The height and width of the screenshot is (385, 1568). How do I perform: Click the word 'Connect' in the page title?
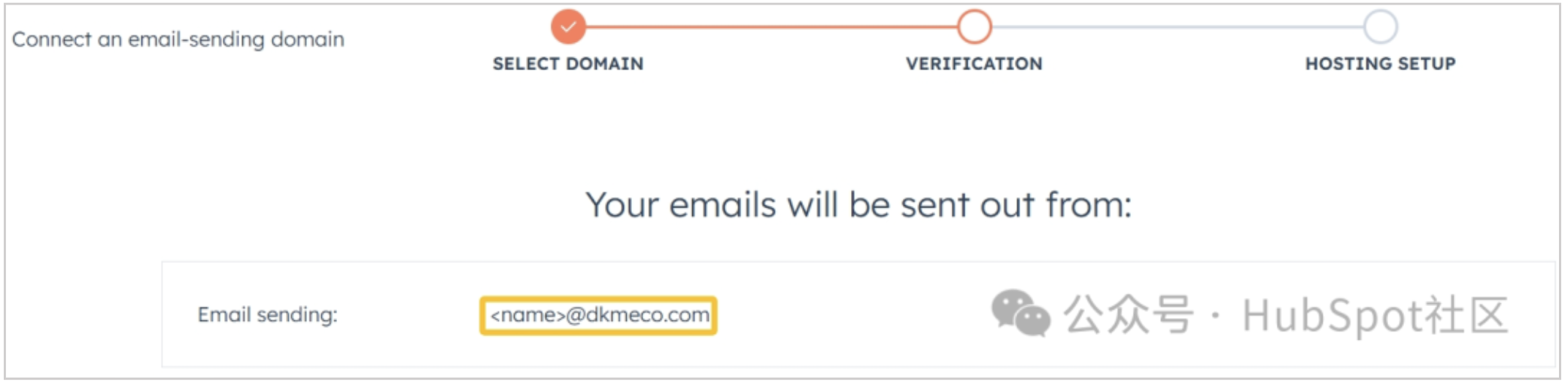click(x=51, y=39)
